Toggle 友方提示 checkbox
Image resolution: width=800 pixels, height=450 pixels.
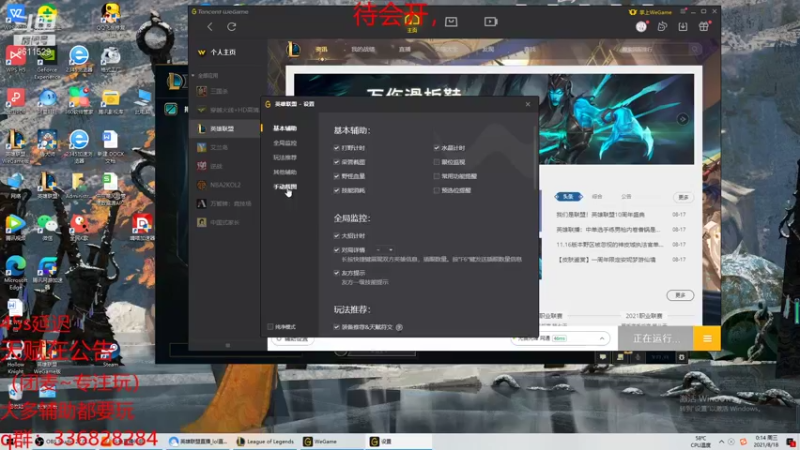tap(337, 273)
